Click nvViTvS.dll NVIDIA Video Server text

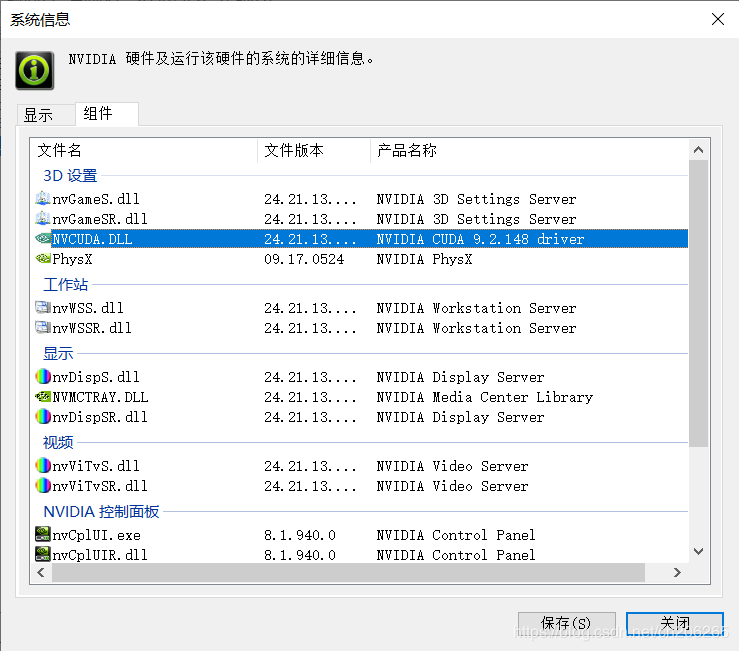point(452,466)
